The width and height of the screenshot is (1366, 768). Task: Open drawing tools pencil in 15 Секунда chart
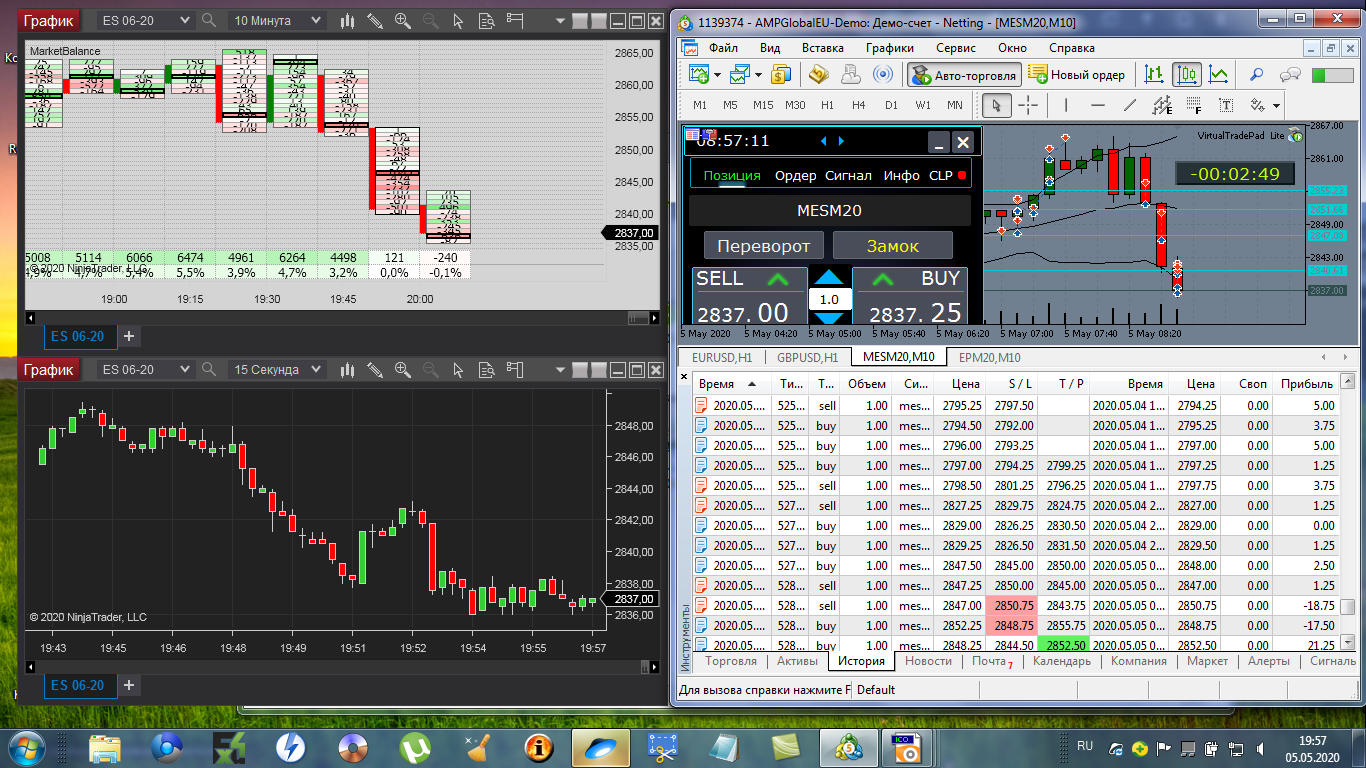(x=375, y=370)
